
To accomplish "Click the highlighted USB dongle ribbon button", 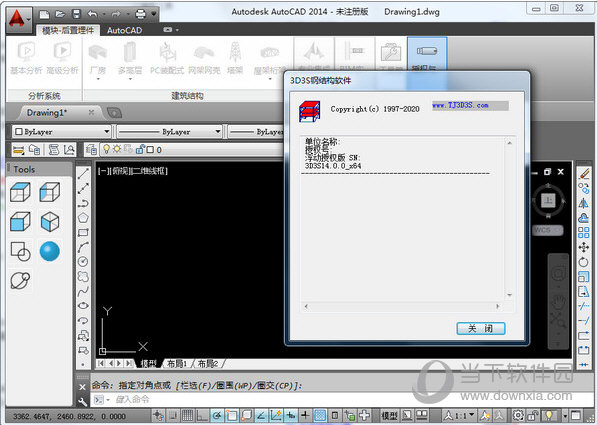I will tap(426, 54).
